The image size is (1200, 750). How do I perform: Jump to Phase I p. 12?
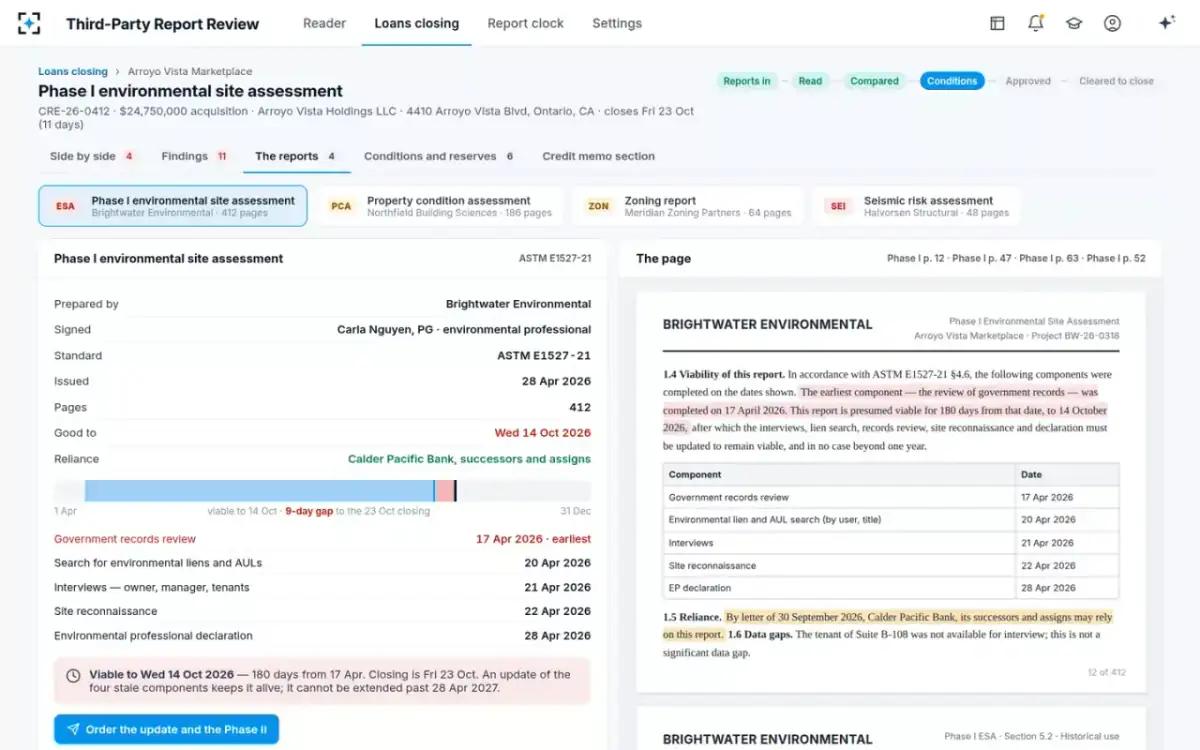click(916, 258)
